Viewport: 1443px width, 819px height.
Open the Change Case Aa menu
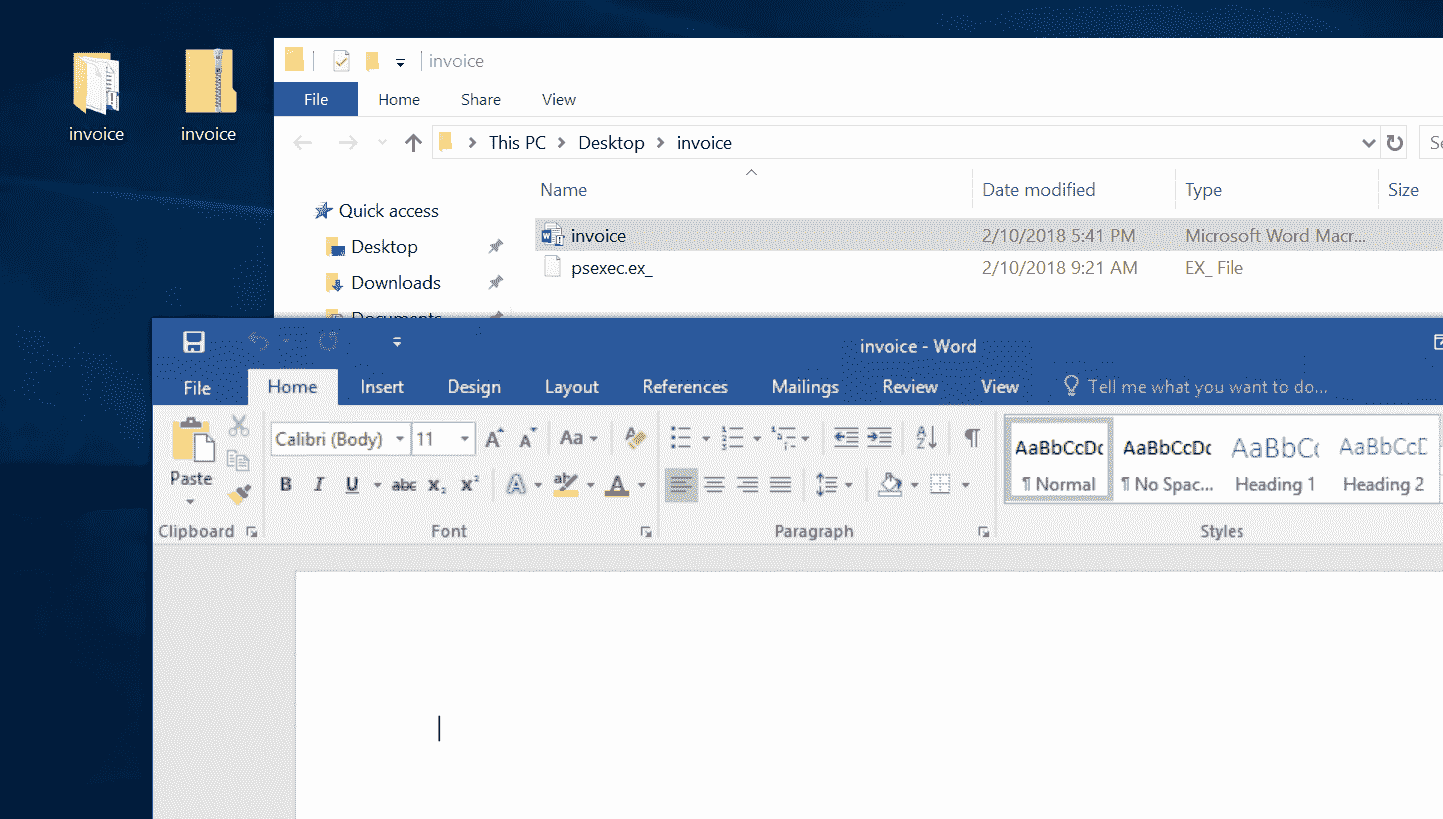pyautogui.click(x=578, y=438)
